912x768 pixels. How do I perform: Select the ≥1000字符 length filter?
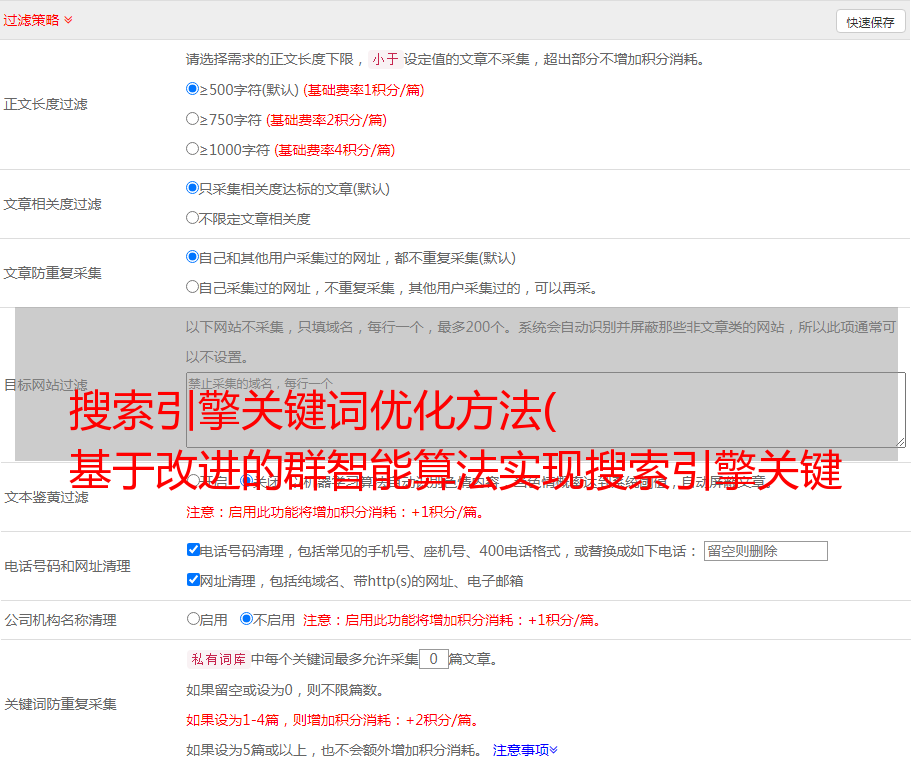[x=193, y=149]
